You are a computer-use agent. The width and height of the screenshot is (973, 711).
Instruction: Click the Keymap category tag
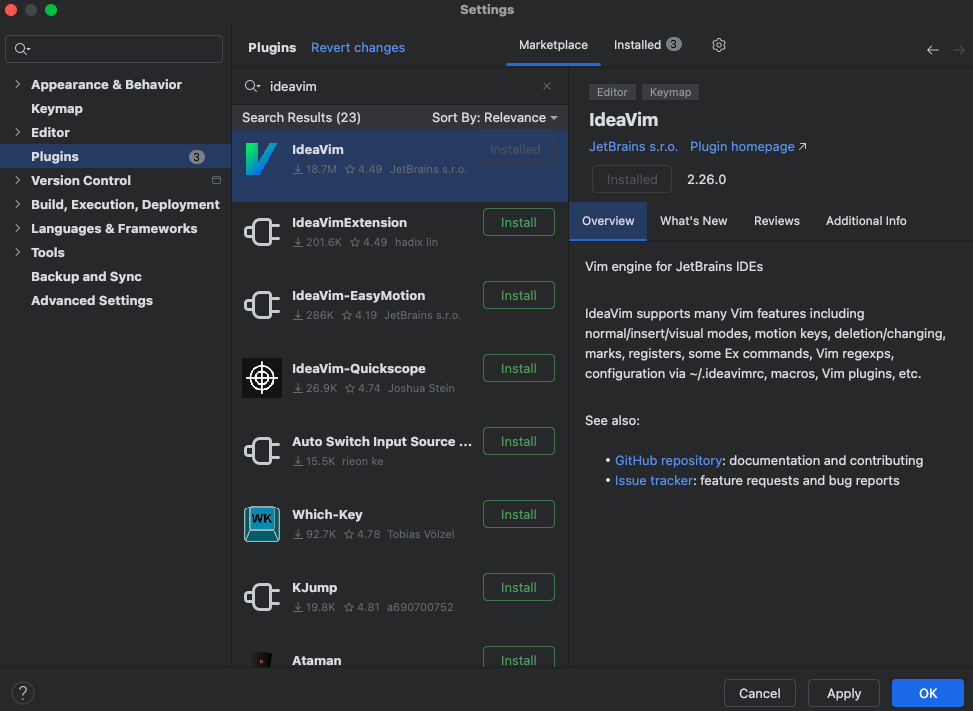pos(670,92)
